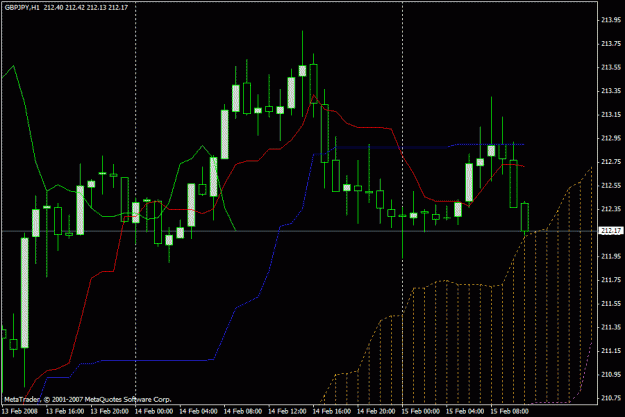
Task: Select the 14 Feb 00:00 time label
Action: pos(154,411)
